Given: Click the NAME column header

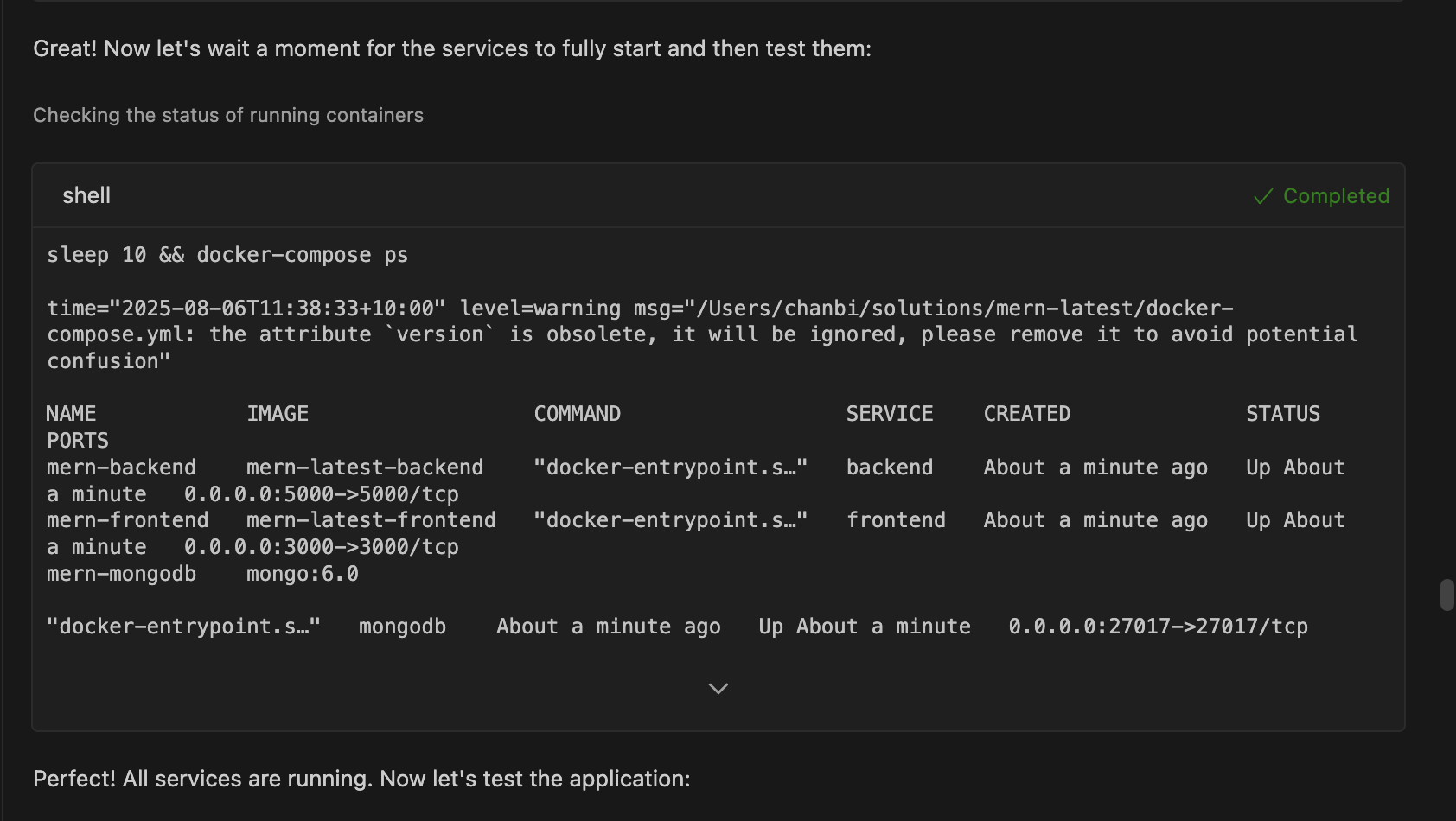Looking at the screenshot, I should [x=72, y=414].
